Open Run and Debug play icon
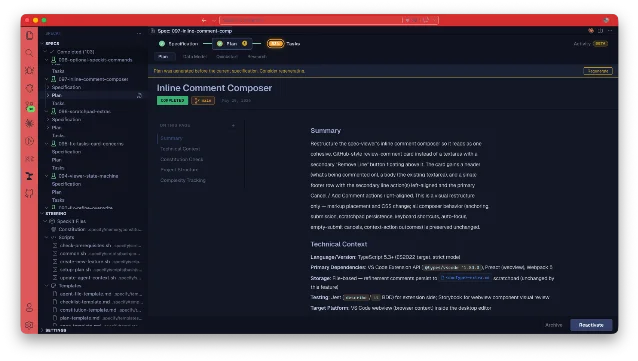Viewport: 638px width, 361px height. (x=29, y=141)
